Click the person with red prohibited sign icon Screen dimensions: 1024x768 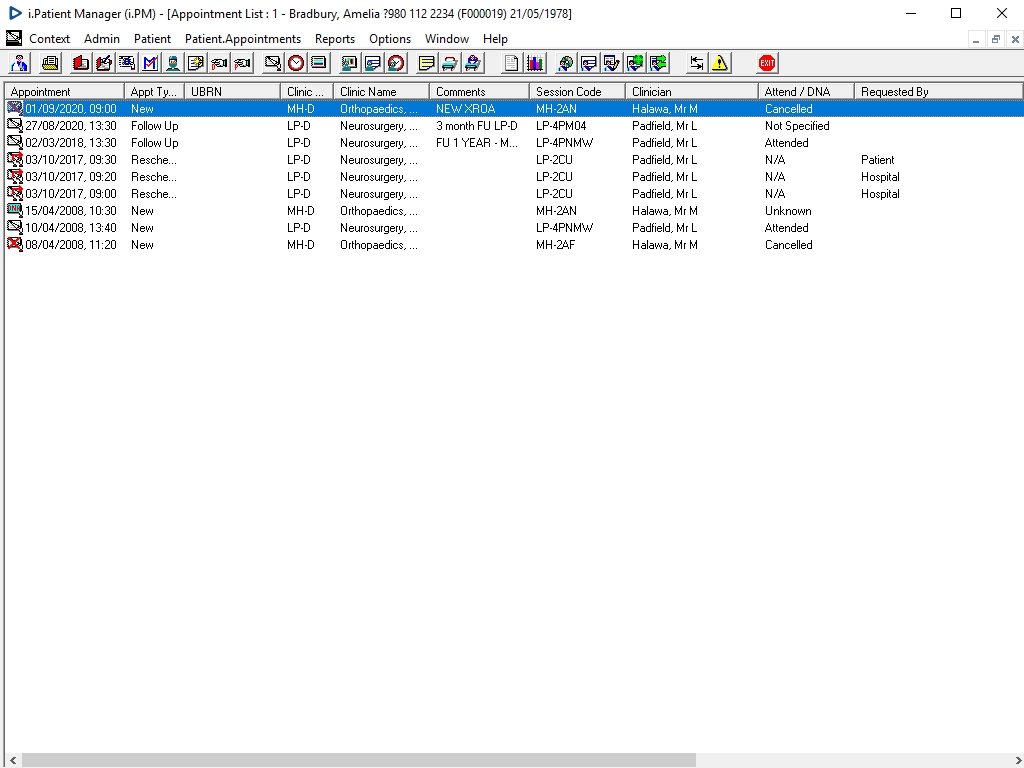point(396,63)
